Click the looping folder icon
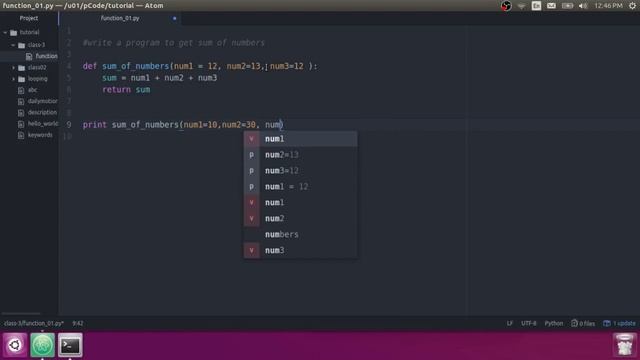Image resolution: width=640 pixels, height=360 pixels. click(22, 79)
